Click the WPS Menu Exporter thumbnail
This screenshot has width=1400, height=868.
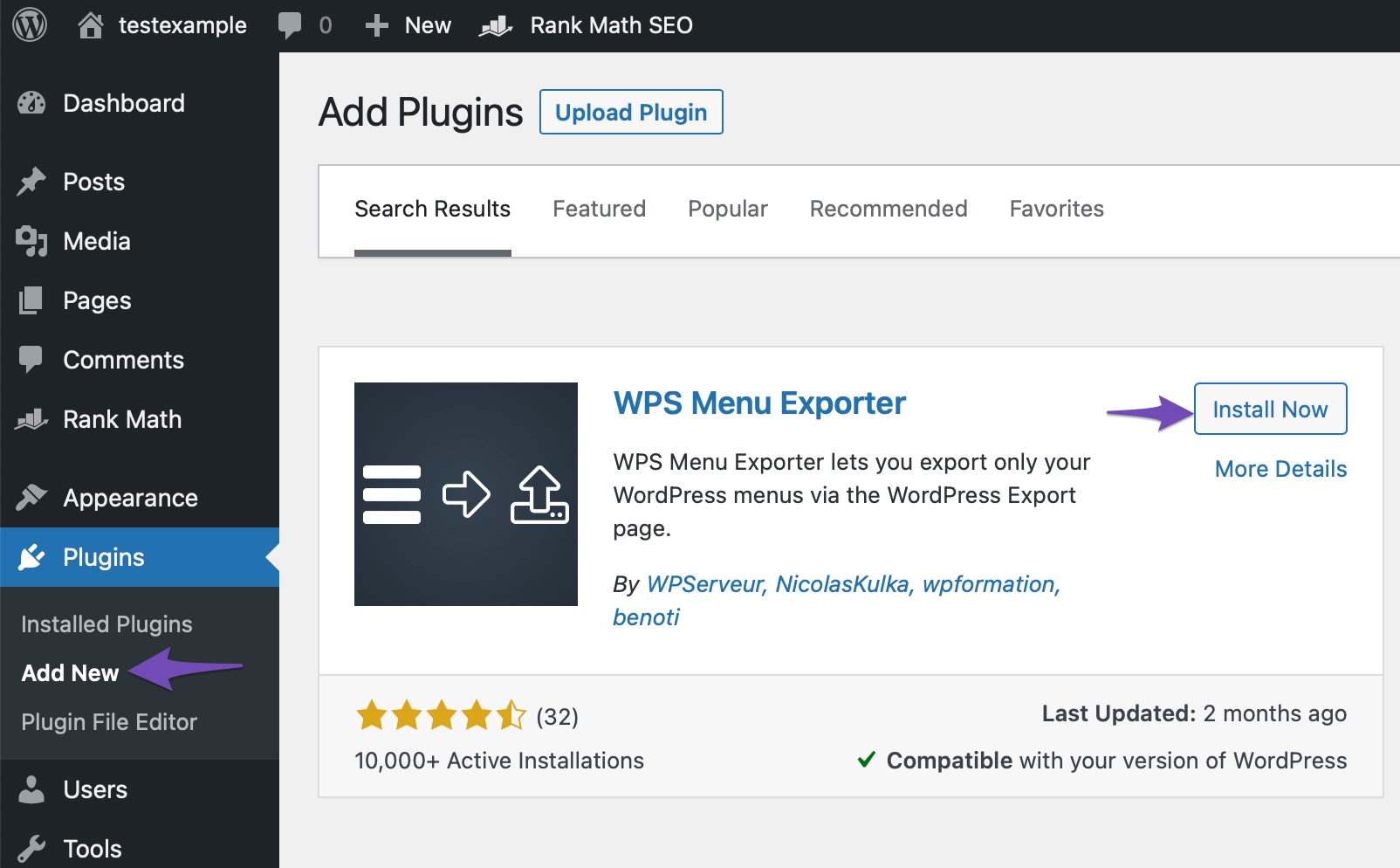pos(466,494)
